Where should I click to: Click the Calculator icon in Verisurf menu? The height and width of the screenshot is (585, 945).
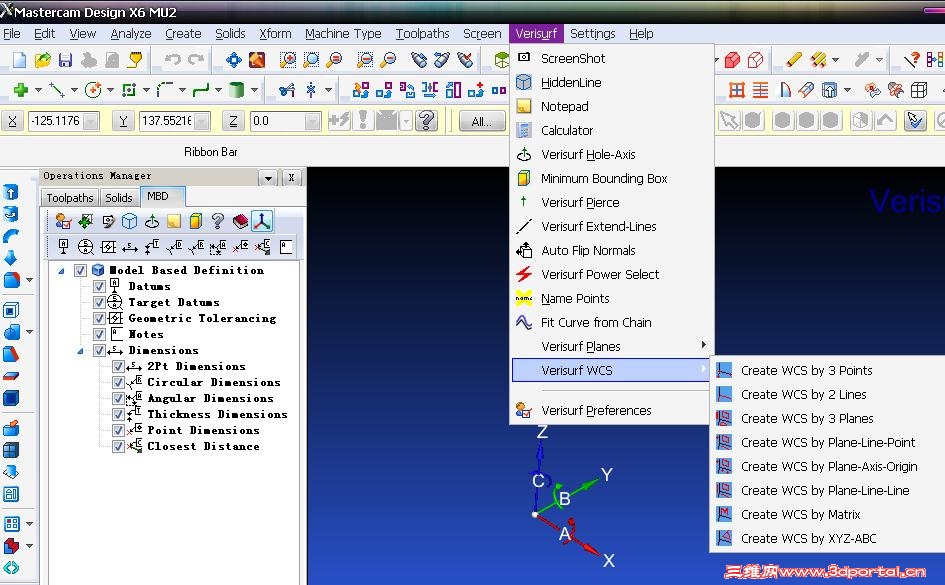coord(524,130)
